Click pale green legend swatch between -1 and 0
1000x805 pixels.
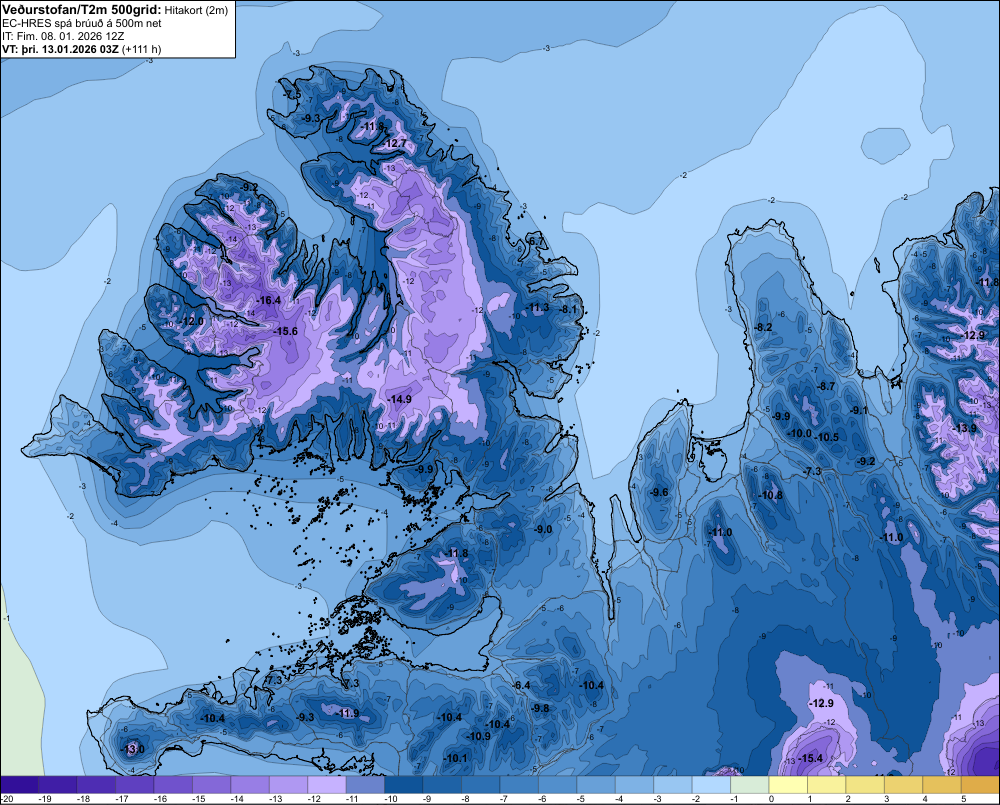pyautogui.click(x=749, y=785)
